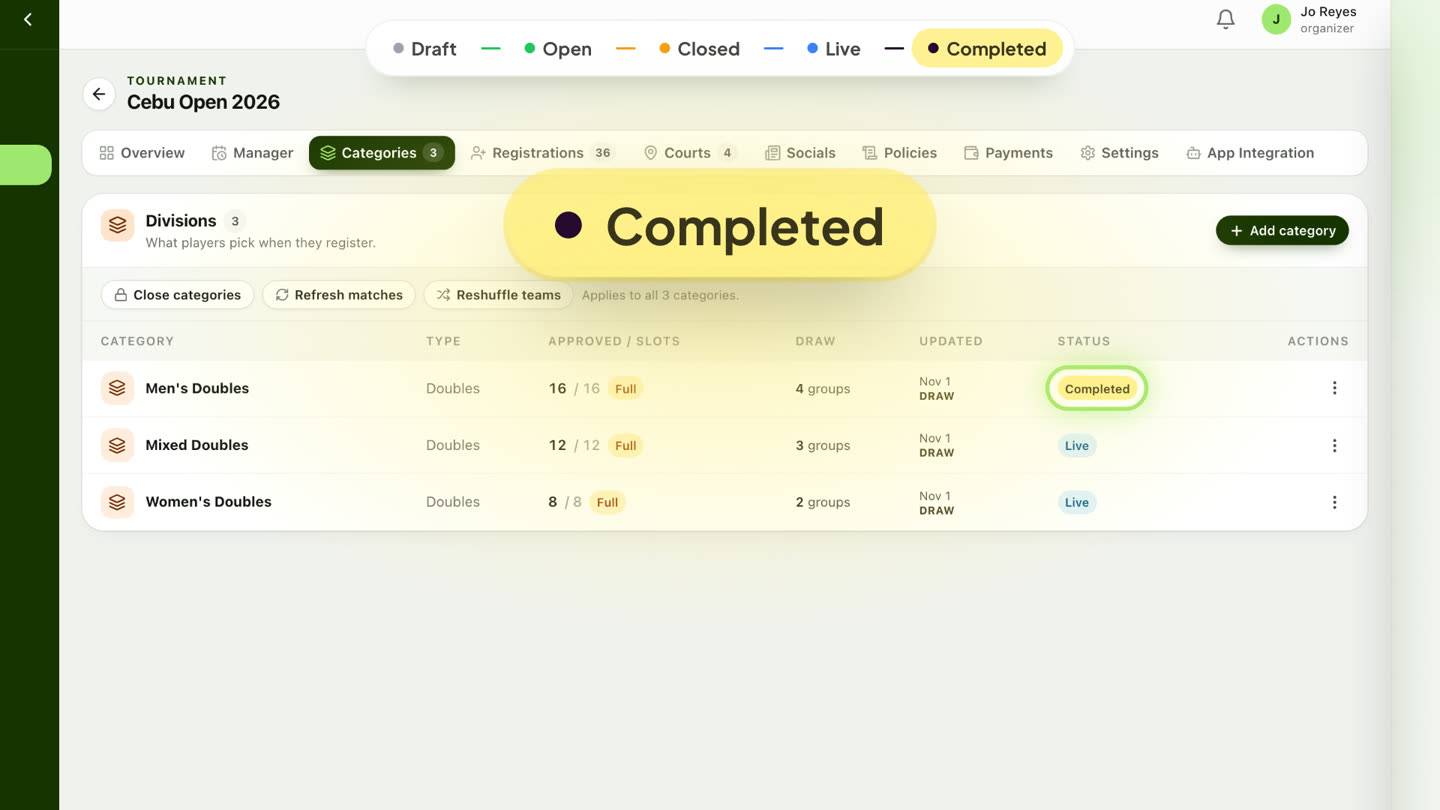This screenshot has width=1440, height=810.
Task: Click the STATUS column header
Action: click(x=1084, y=341)
